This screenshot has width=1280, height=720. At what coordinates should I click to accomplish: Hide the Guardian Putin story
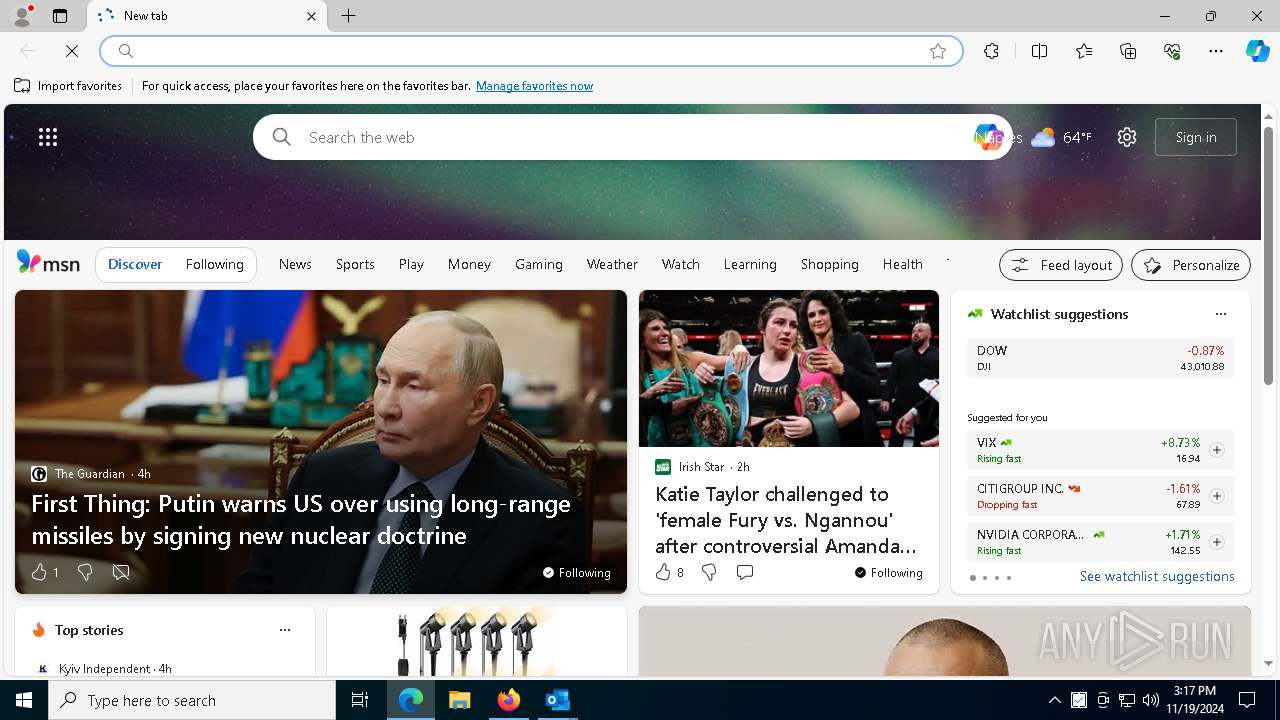click(x=121, y=572)
